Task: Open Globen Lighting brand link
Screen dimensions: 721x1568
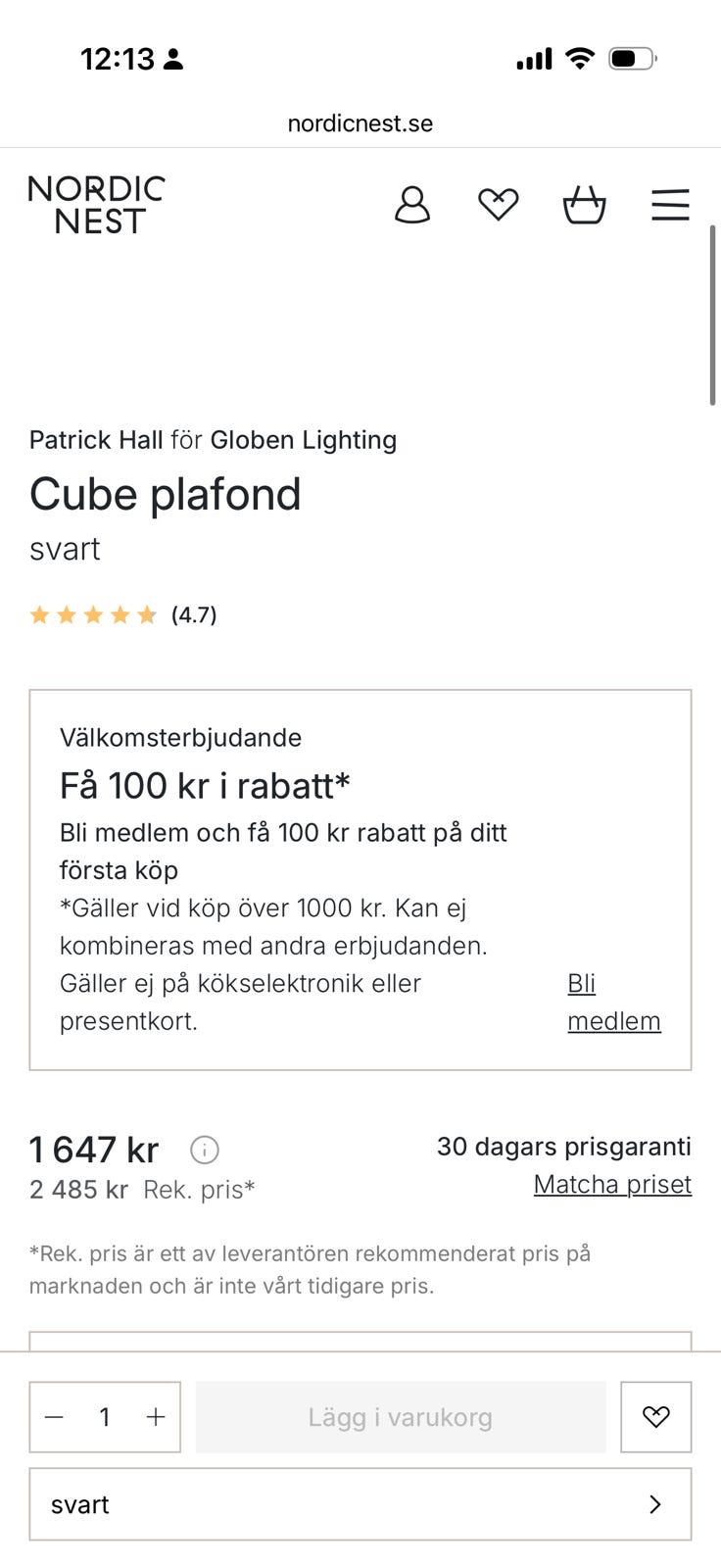Action: 304,440
